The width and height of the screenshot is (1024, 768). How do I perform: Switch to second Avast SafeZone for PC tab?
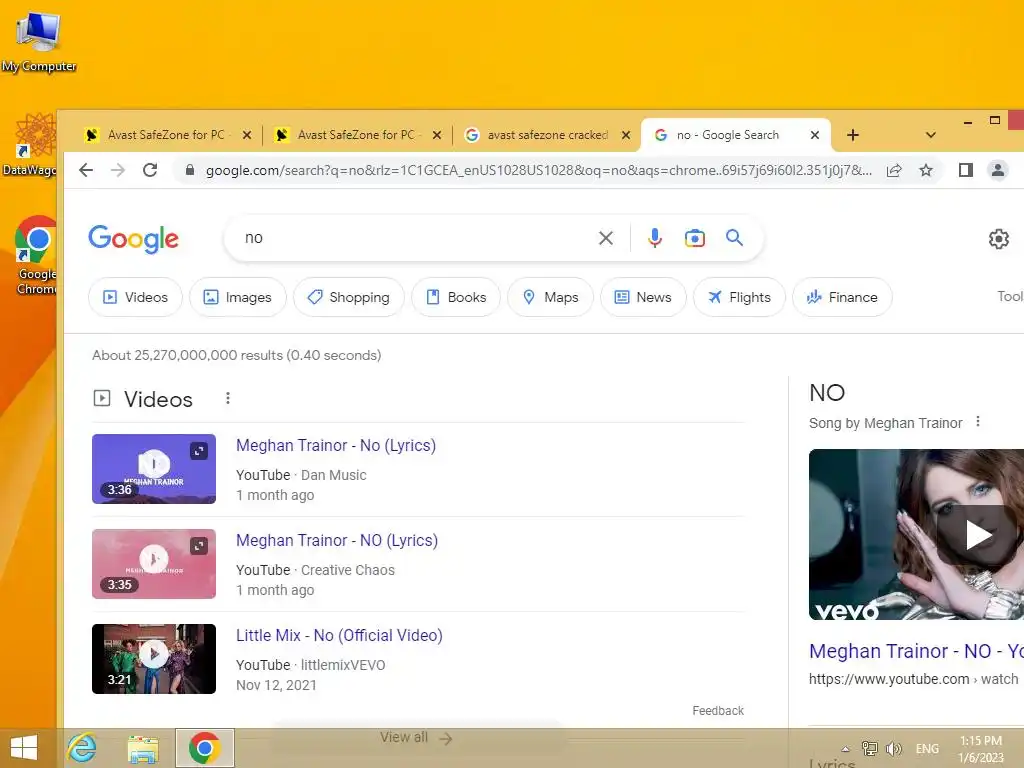coord(356,135)
